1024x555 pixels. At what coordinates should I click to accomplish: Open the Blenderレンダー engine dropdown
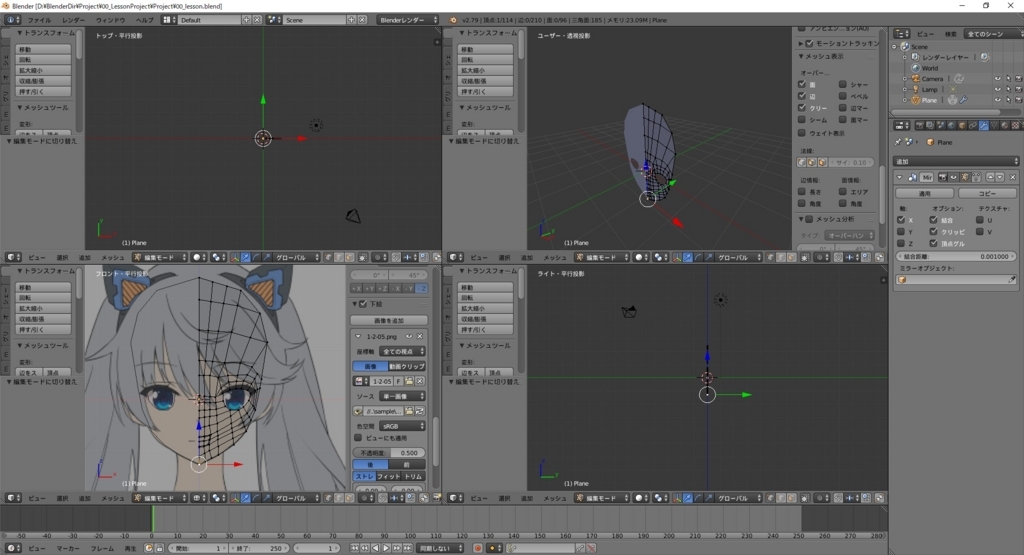point(408,20)
